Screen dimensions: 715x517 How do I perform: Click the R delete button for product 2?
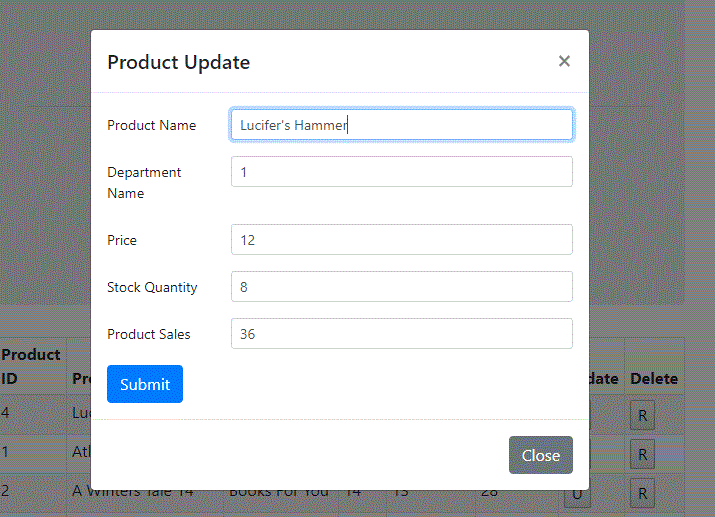pos(642,493)
